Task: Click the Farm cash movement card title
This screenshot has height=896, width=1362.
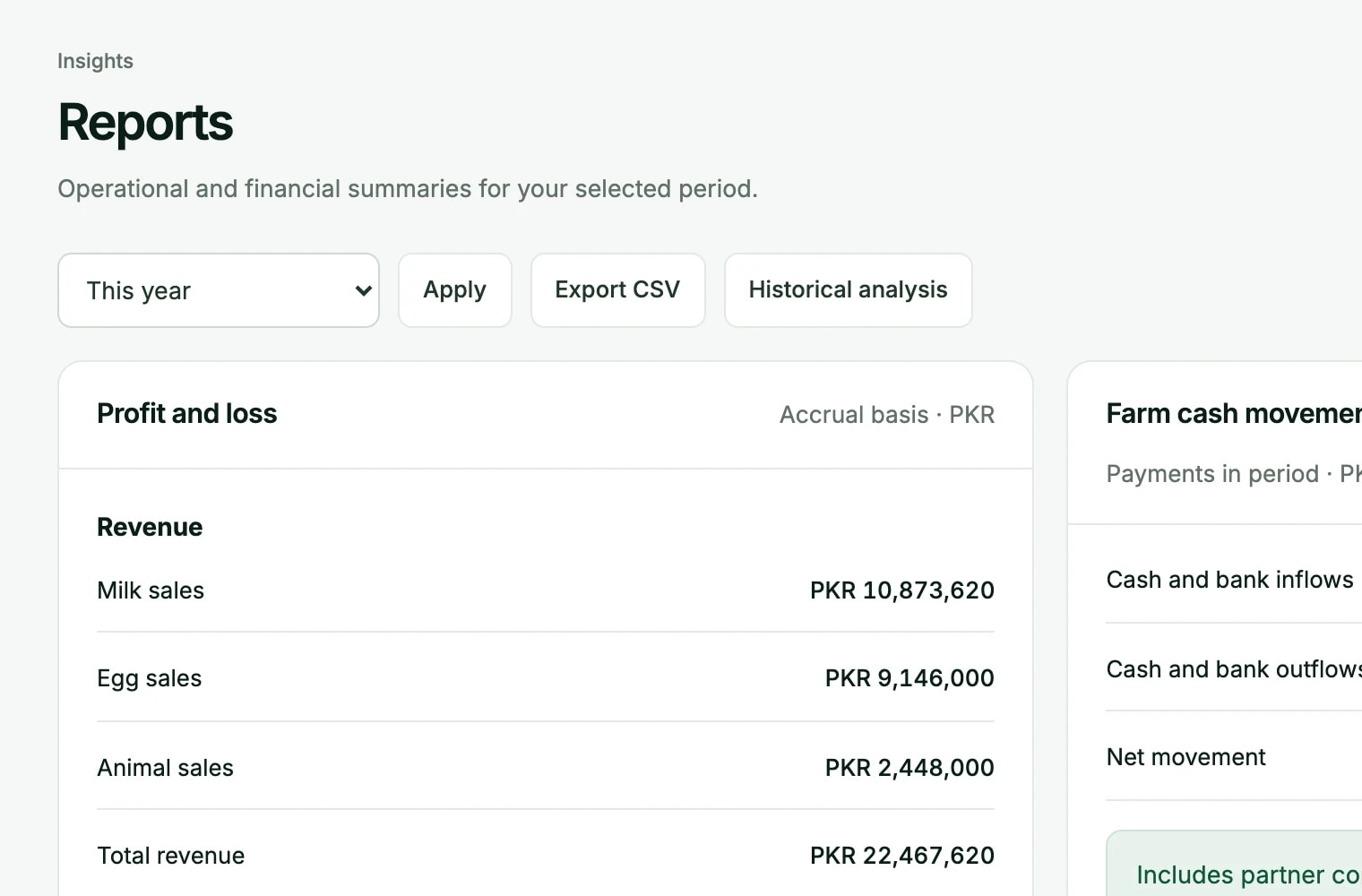Action: pyautogui.click(x=1234, y=413)
